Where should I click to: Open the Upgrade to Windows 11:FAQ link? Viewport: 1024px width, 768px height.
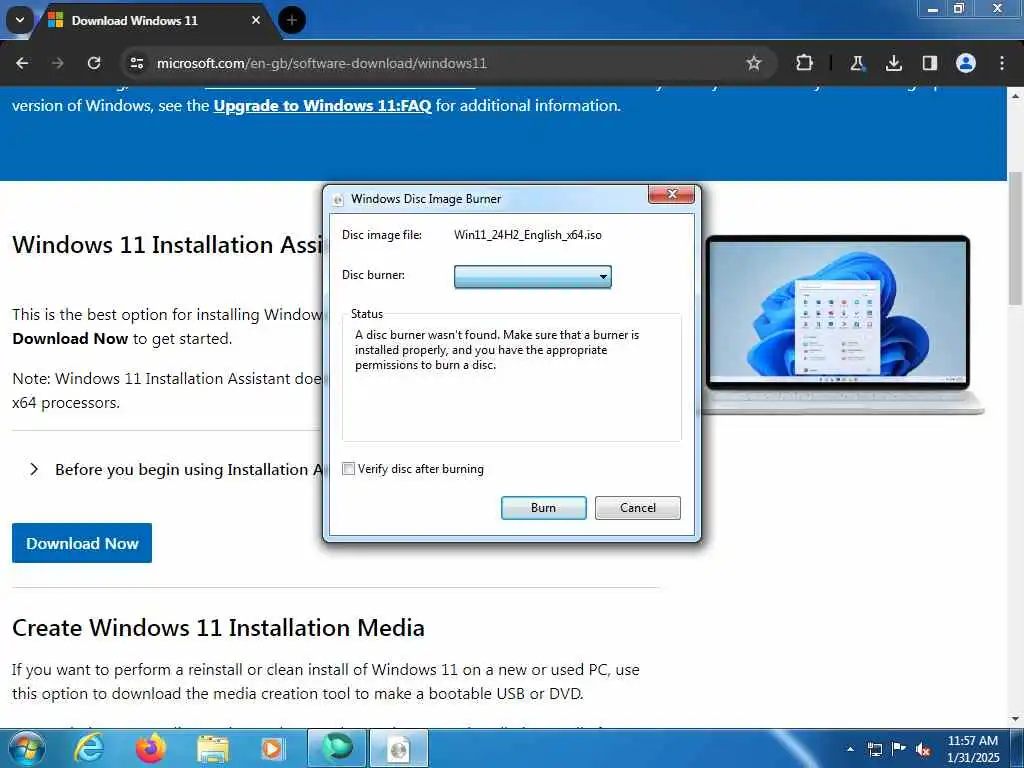tap(322, 106)
